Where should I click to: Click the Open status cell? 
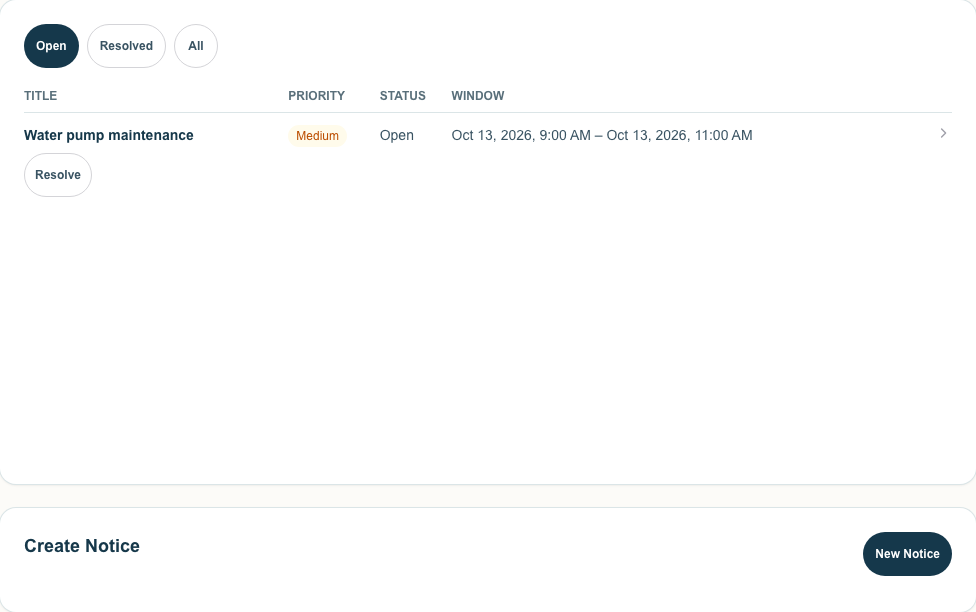point(396,135)
